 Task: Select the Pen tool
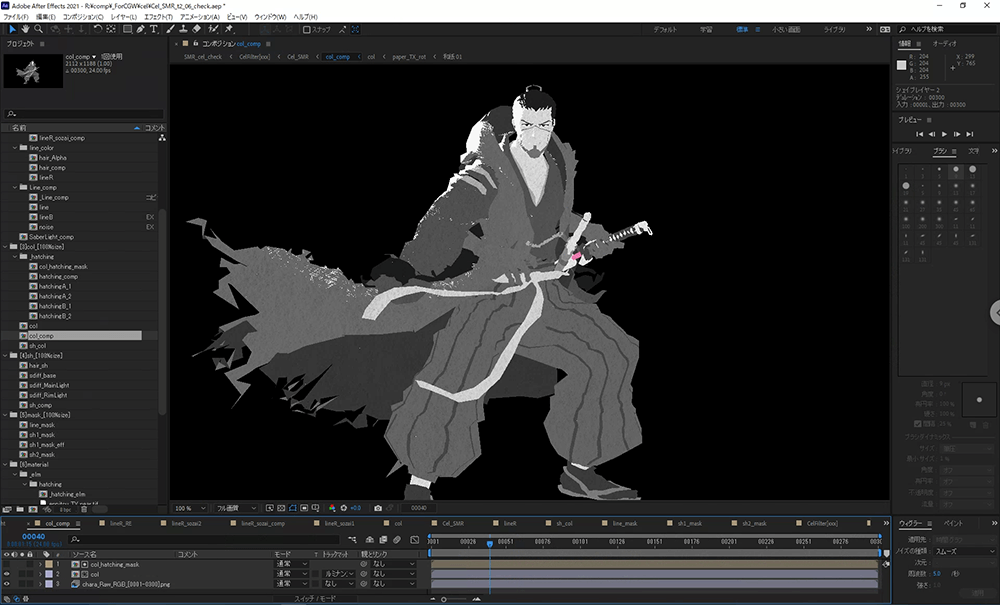[140, 29]
